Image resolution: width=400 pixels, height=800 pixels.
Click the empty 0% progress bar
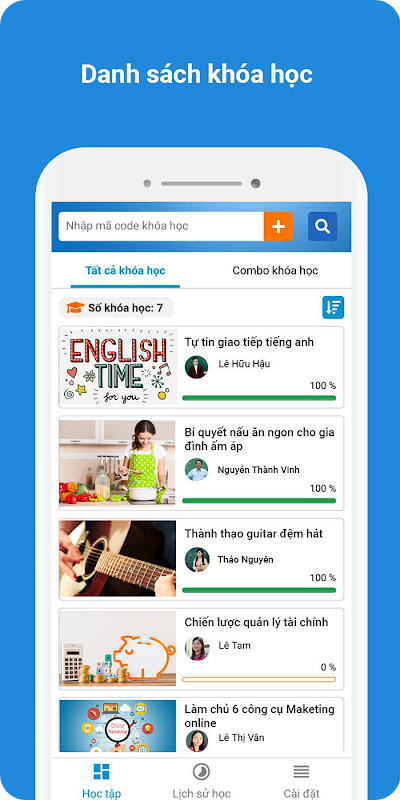click(259, 679)
